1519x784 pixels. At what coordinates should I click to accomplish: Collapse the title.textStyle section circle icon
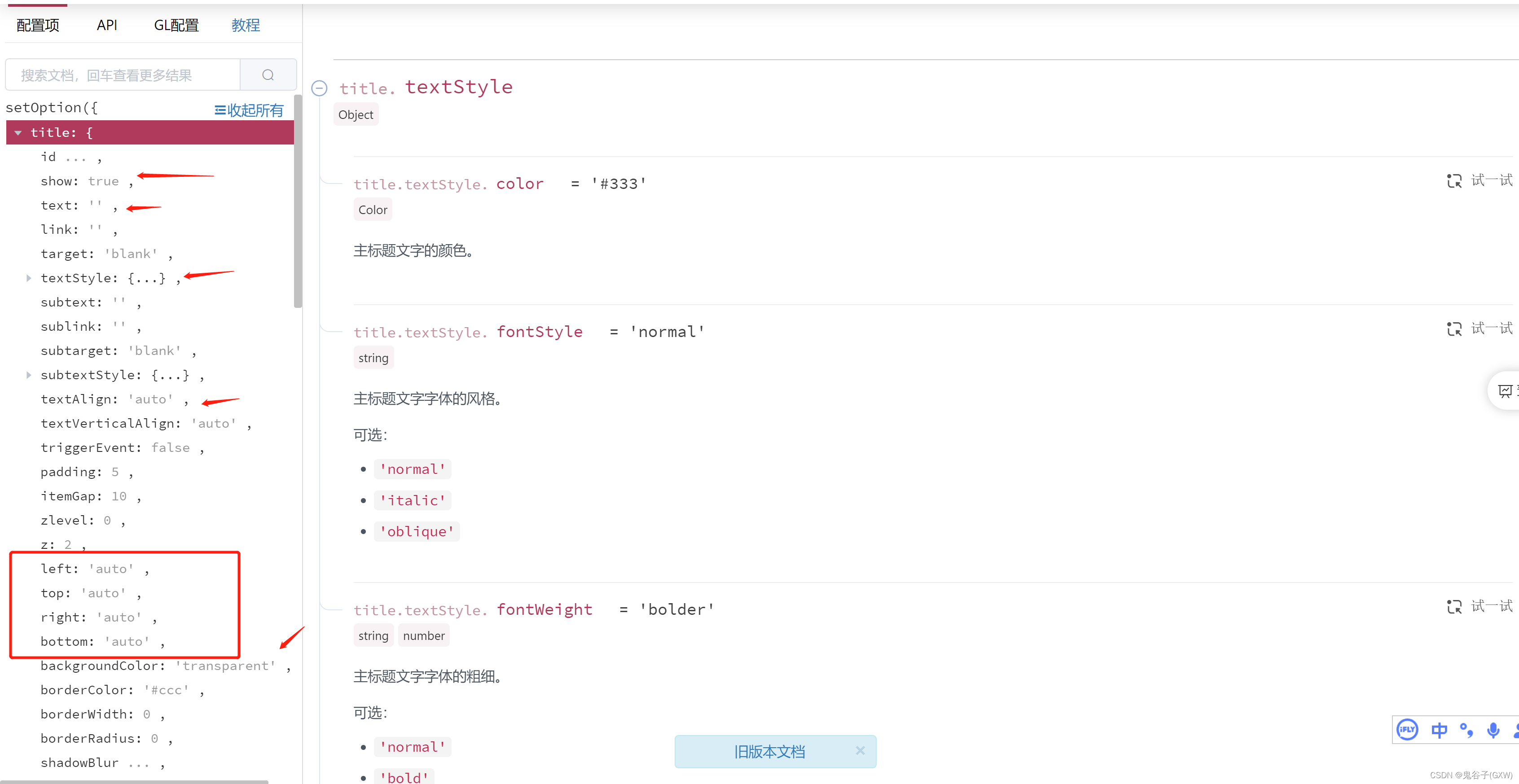pos(319,88)
